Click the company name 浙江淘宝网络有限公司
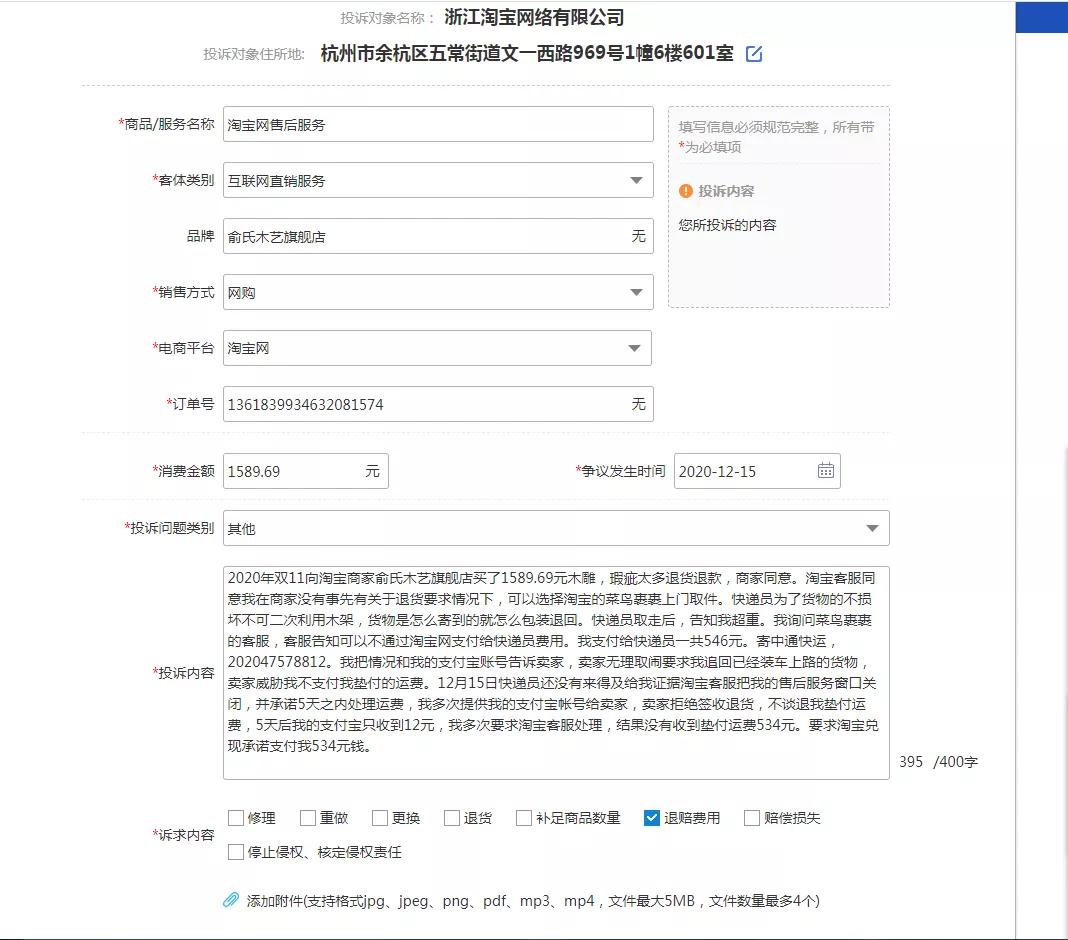Image resolution: width=1068 pixels, height=940 pixels. coord(534,17)
